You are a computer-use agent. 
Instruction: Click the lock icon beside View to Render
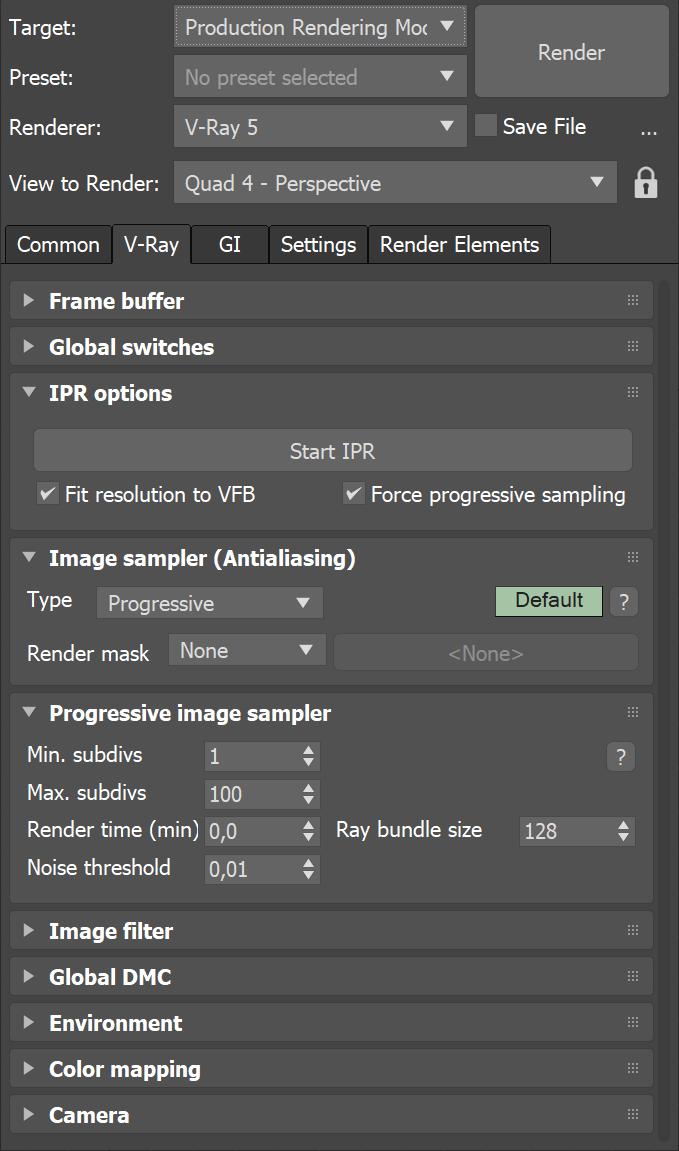click(x=645, y=183)
